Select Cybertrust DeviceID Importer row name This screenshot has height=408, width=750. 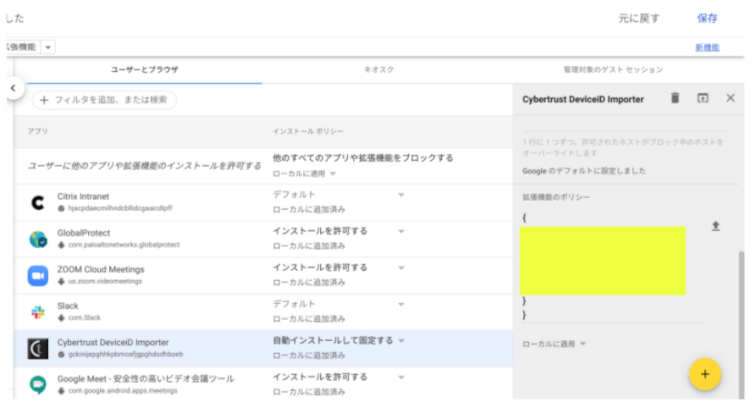(113, 342)
